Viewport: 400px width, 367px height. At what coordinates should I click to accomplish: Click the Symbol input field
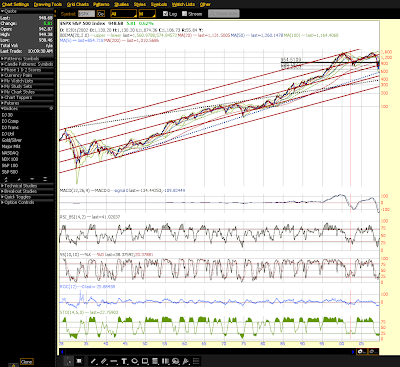click(x=86, y=14)
